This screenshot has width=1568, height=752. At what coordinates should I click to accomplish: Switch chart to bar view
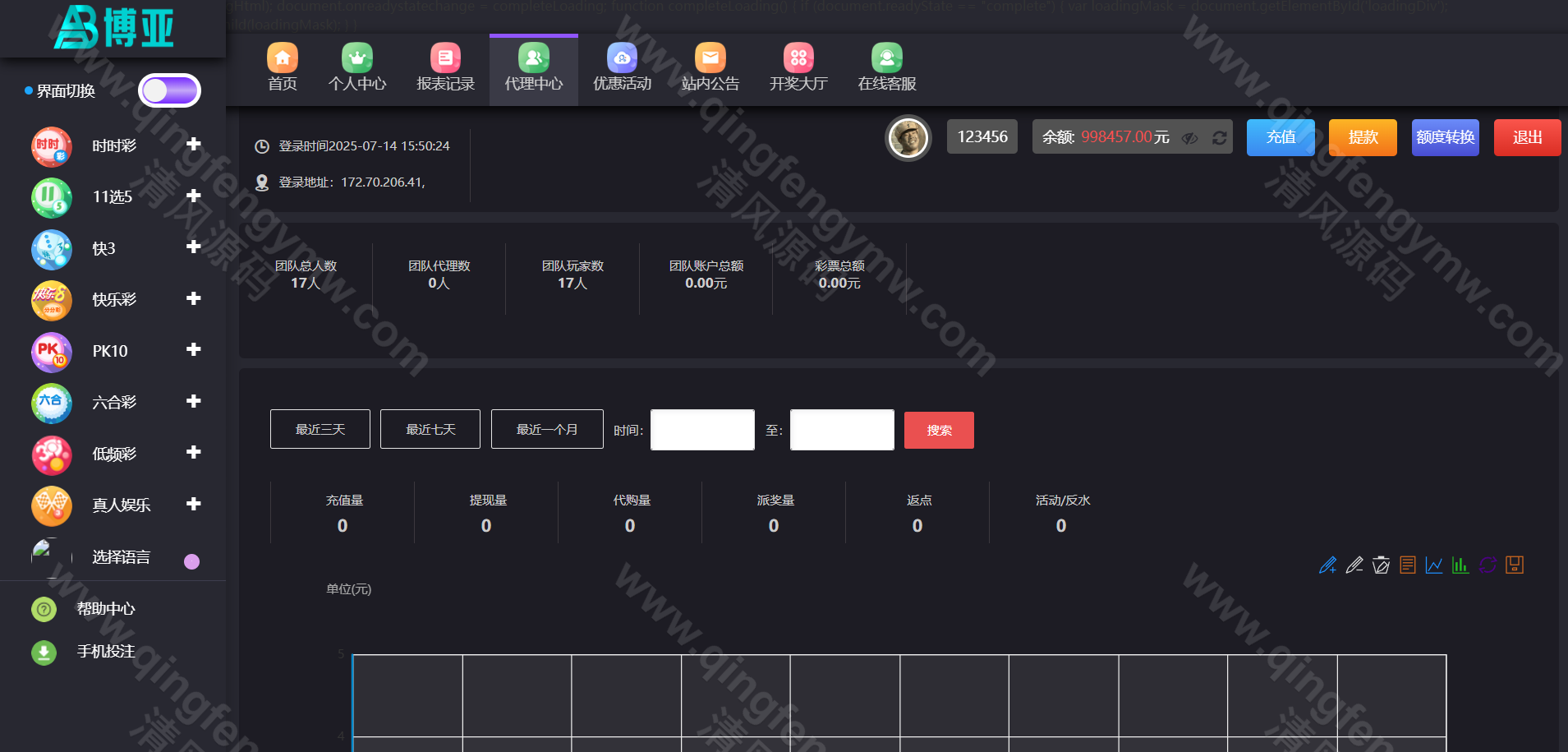(1460, 565)
